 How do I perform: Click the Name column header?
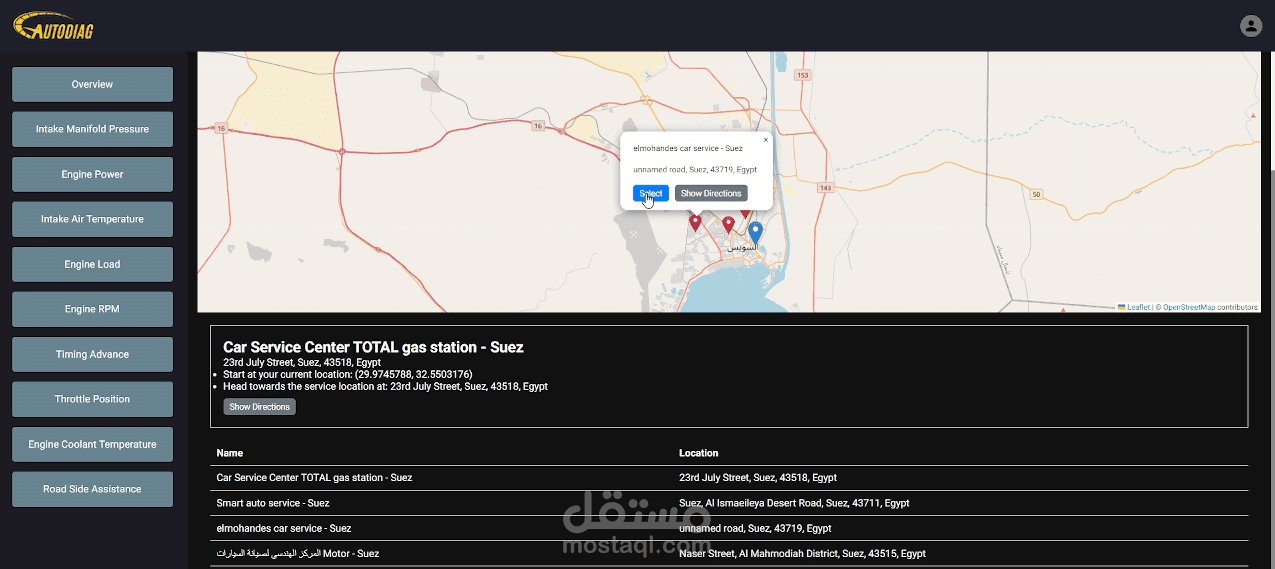point(229,453)
